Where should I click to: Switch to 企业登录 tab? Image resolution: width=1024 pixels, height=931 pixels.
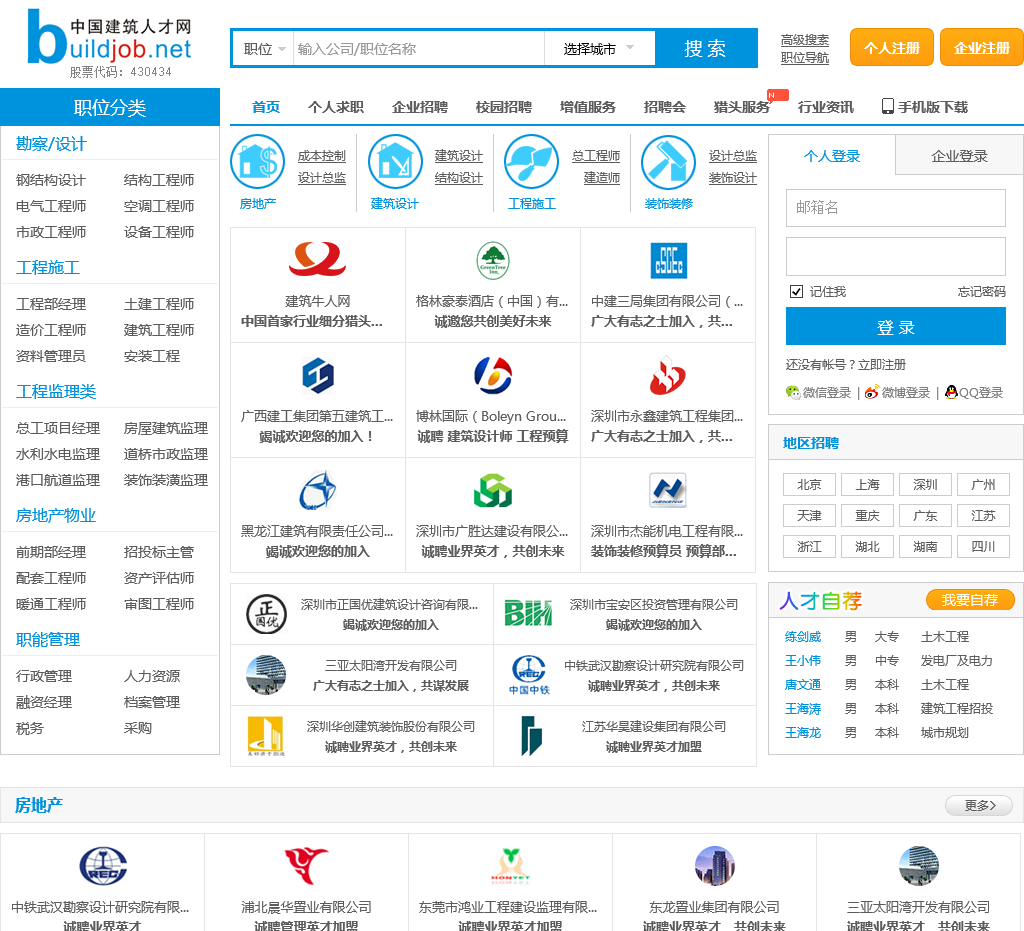coord(959,155)
